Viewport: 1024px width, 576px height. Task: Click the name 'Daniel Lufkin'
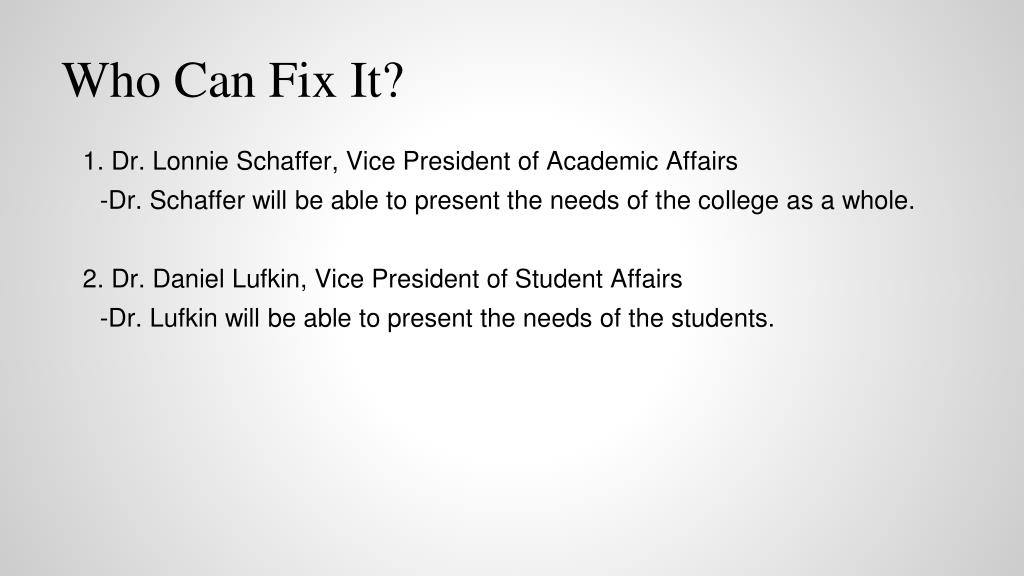pyautogui.click(x=226, y=279)
